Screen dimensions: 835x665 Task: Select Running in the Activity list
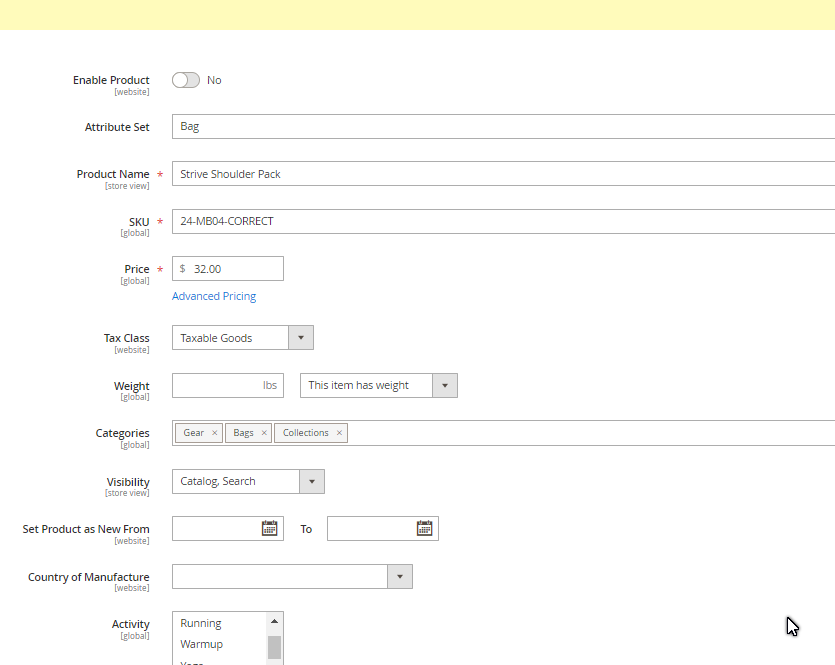click(219, 623)
